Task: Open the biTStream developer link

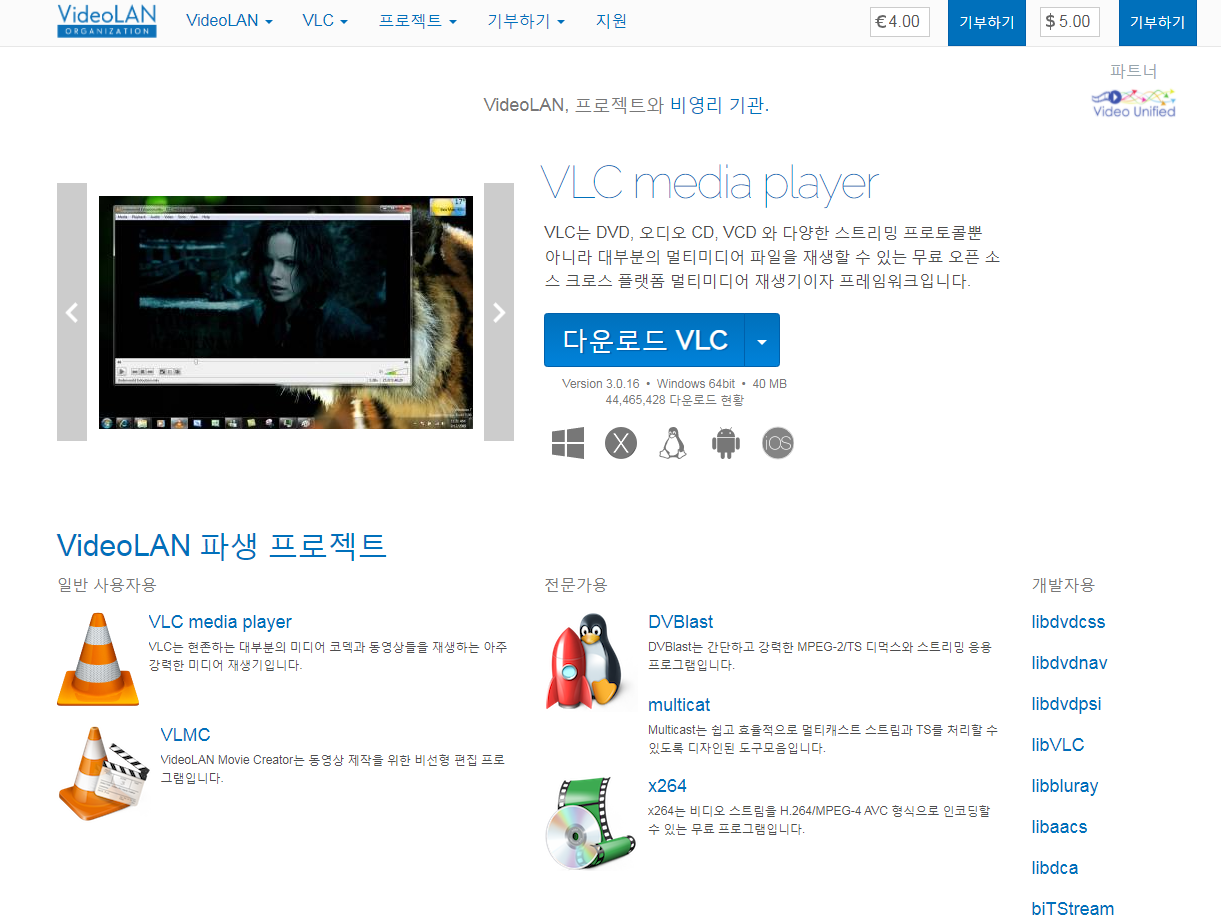Action: (x=1072, y=909)
